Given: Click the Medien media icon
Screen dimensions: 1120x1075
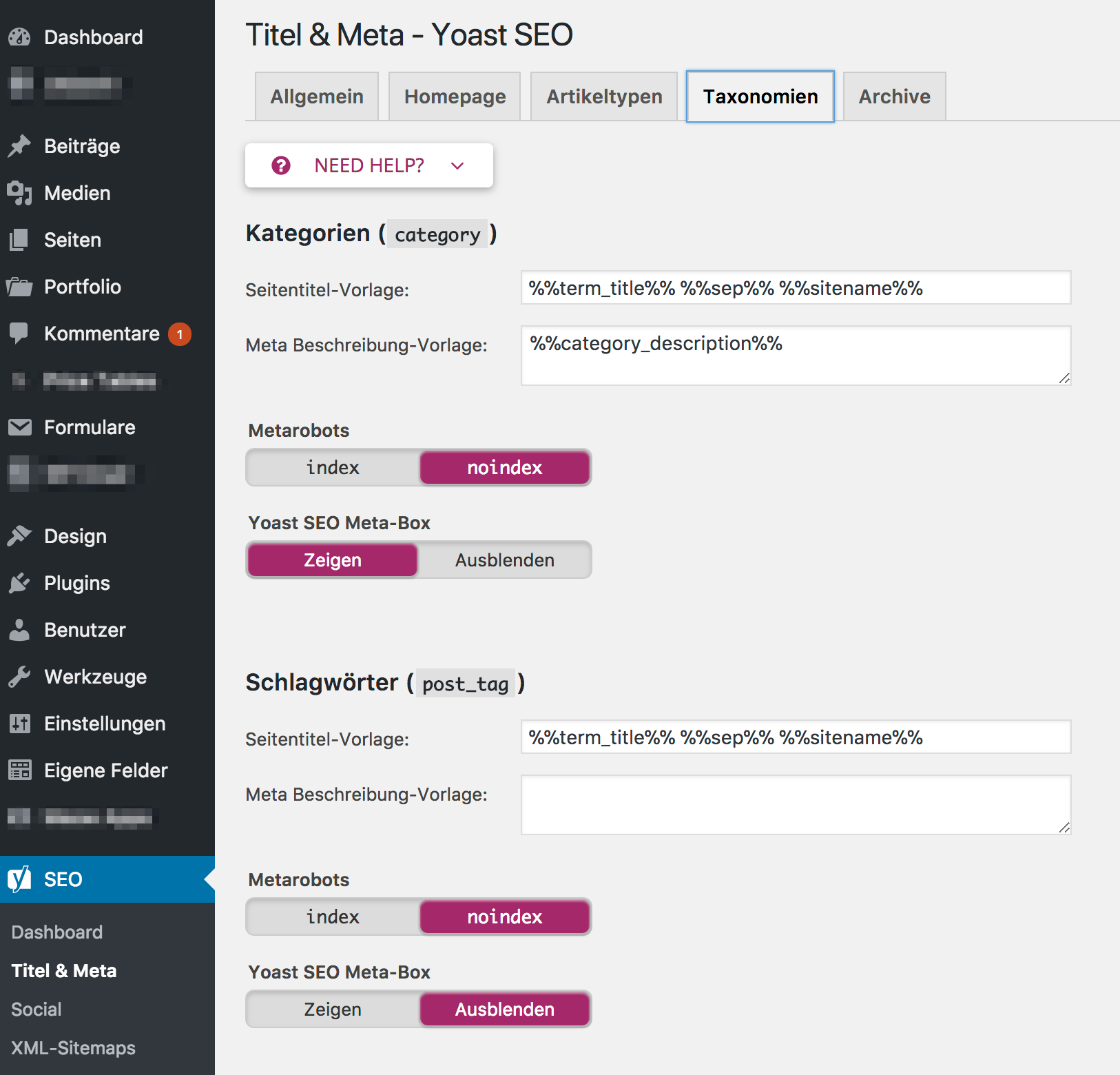Looking at the screenshot, I should point(20,193).
